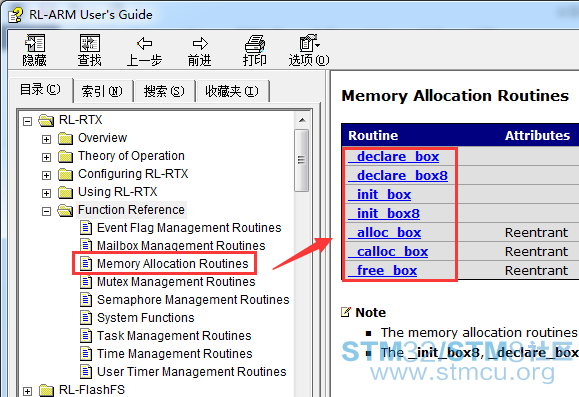This screenshot has height=397, width=579.
Task: Click the Mailbox Management Routines page icon
Action: (86, 246)
